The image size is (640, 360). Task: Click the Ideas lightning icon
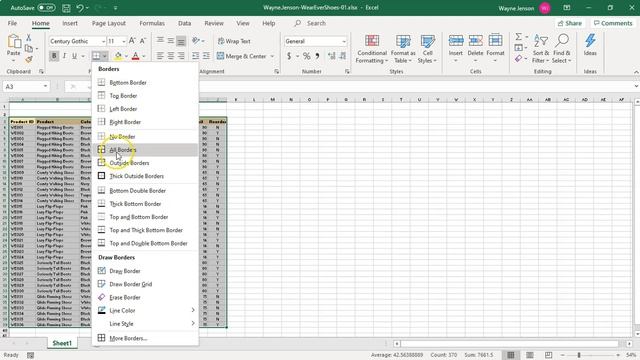tap(590, 41)
